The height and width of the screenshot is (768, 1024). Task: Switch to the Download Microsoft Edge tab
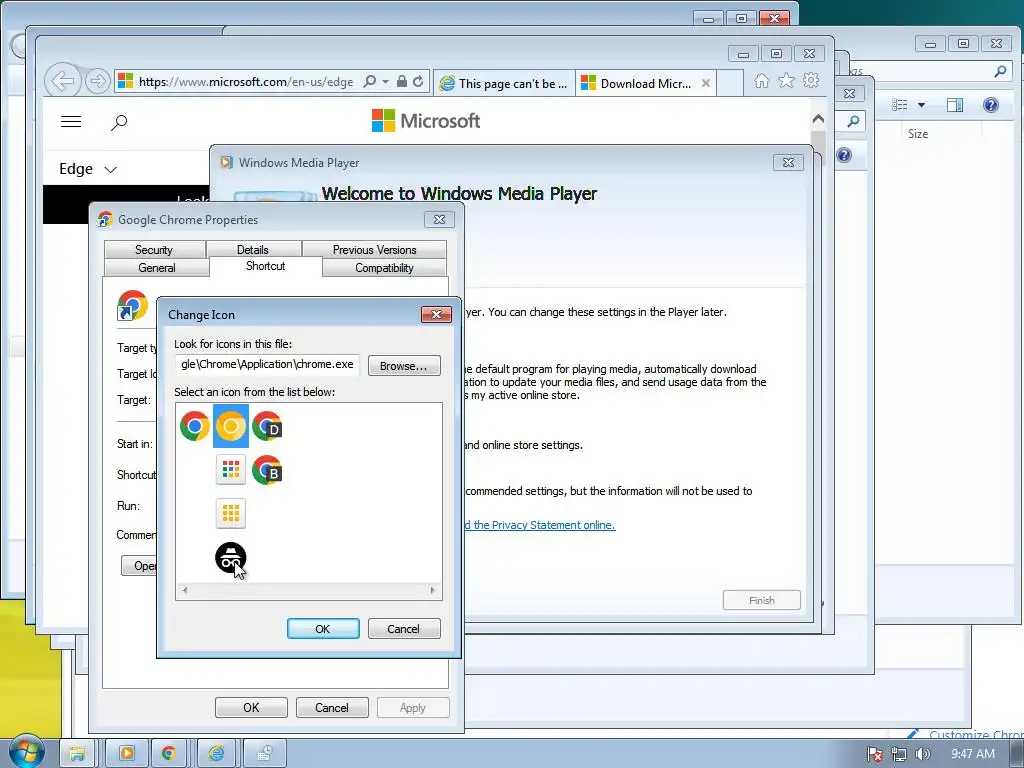(637, 83)
